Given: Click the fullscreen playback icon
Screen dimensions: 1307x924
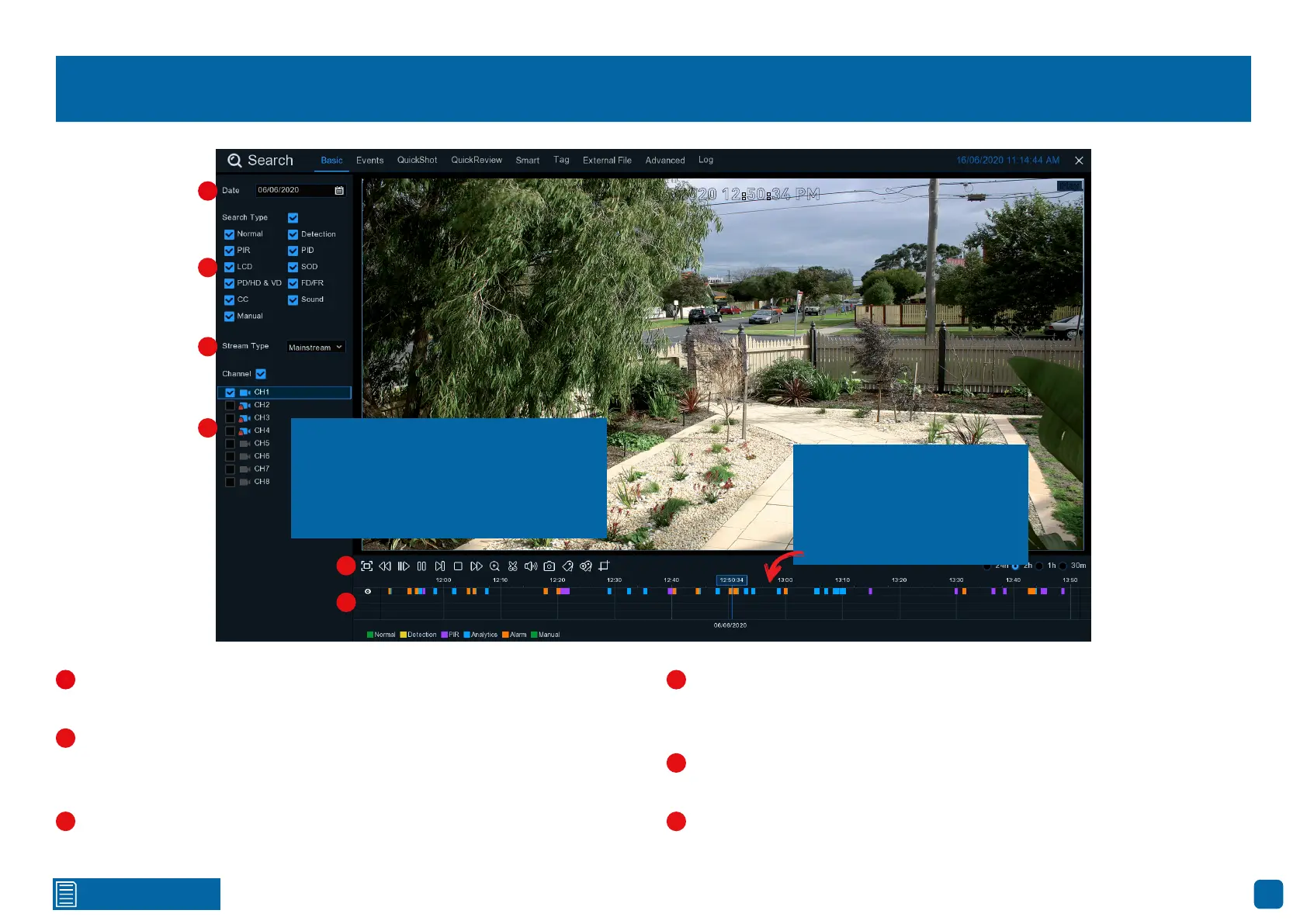Looking at the screenshot, I should pos(367,566).
